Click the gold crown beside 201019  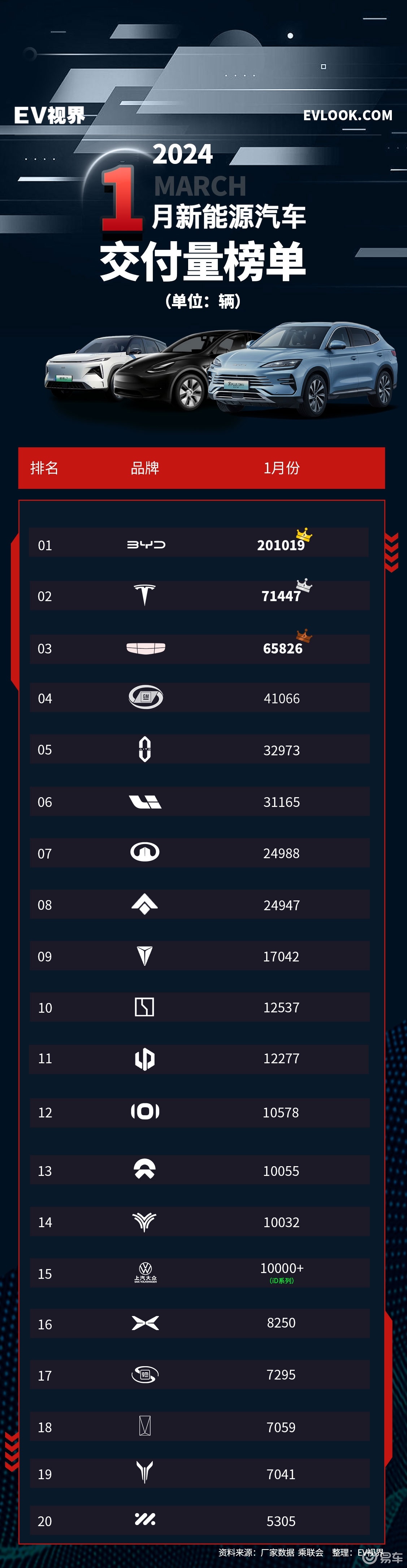(303, 534)
